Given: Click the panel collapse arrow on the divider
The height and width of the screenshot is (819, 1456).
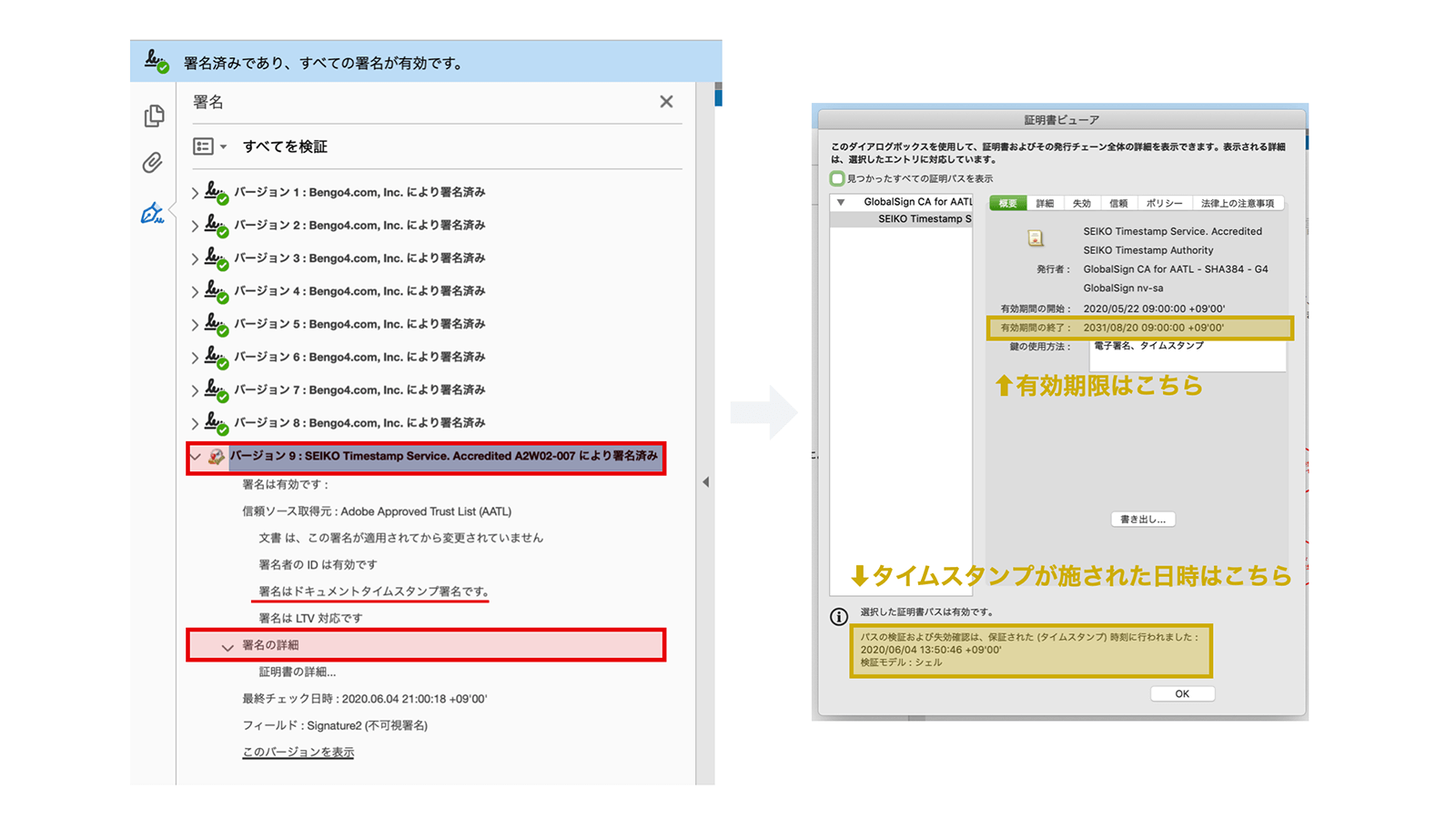Looking at the screenshot, I should 706,482.
